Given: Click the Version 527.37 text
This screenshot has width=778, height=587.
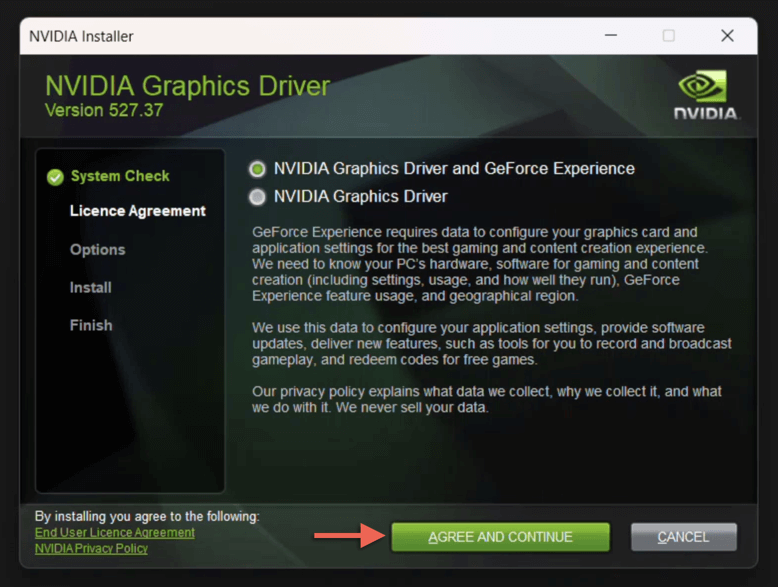Looking at the screenshot, I should (104, 110).
